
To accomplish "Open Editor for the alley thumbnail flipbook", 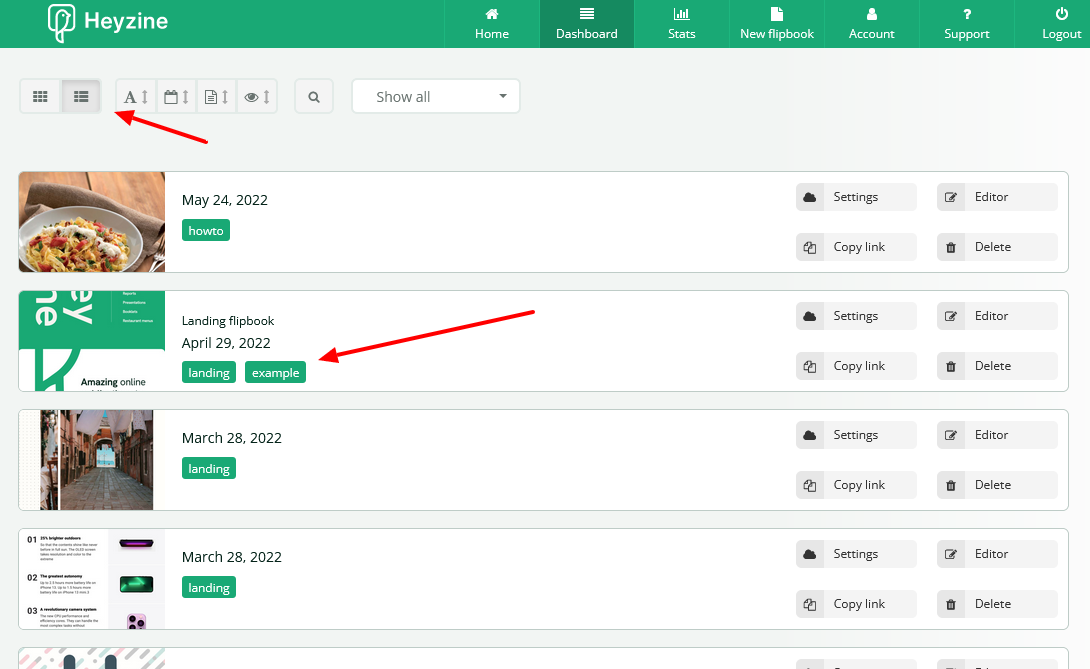I will click(998, 435).
